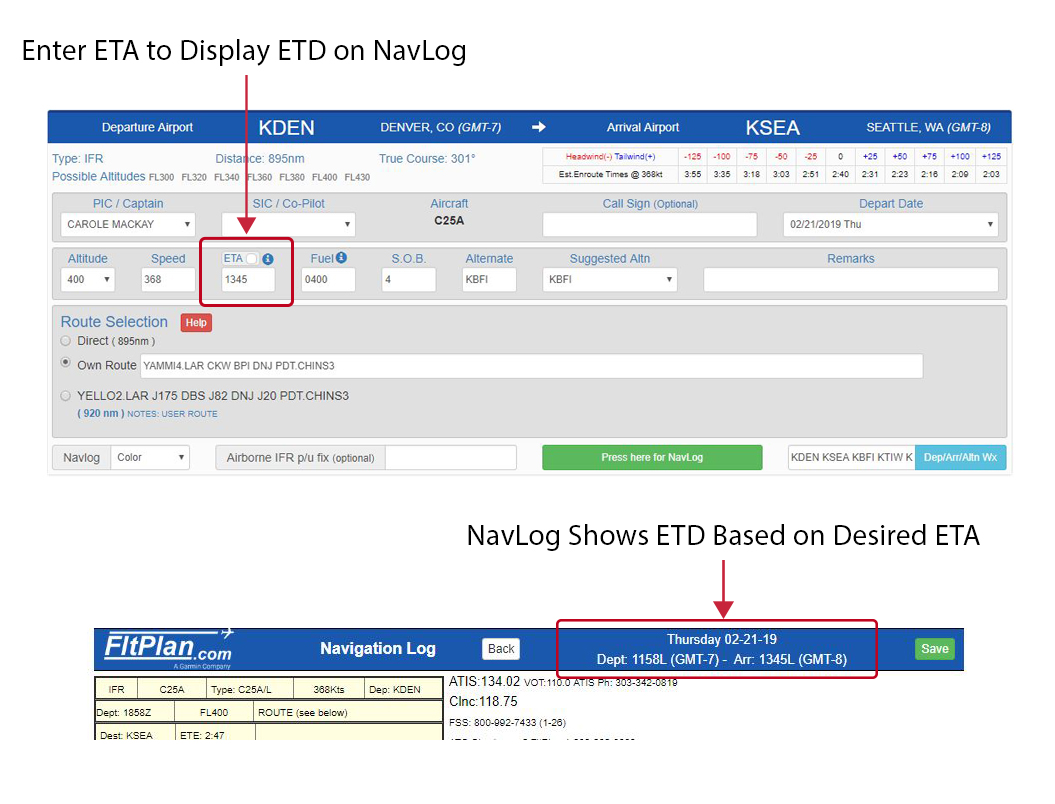Click the Thursday 02-21-19 date text
Viewport: 1055px width, 804px height.
click(722, 639)
